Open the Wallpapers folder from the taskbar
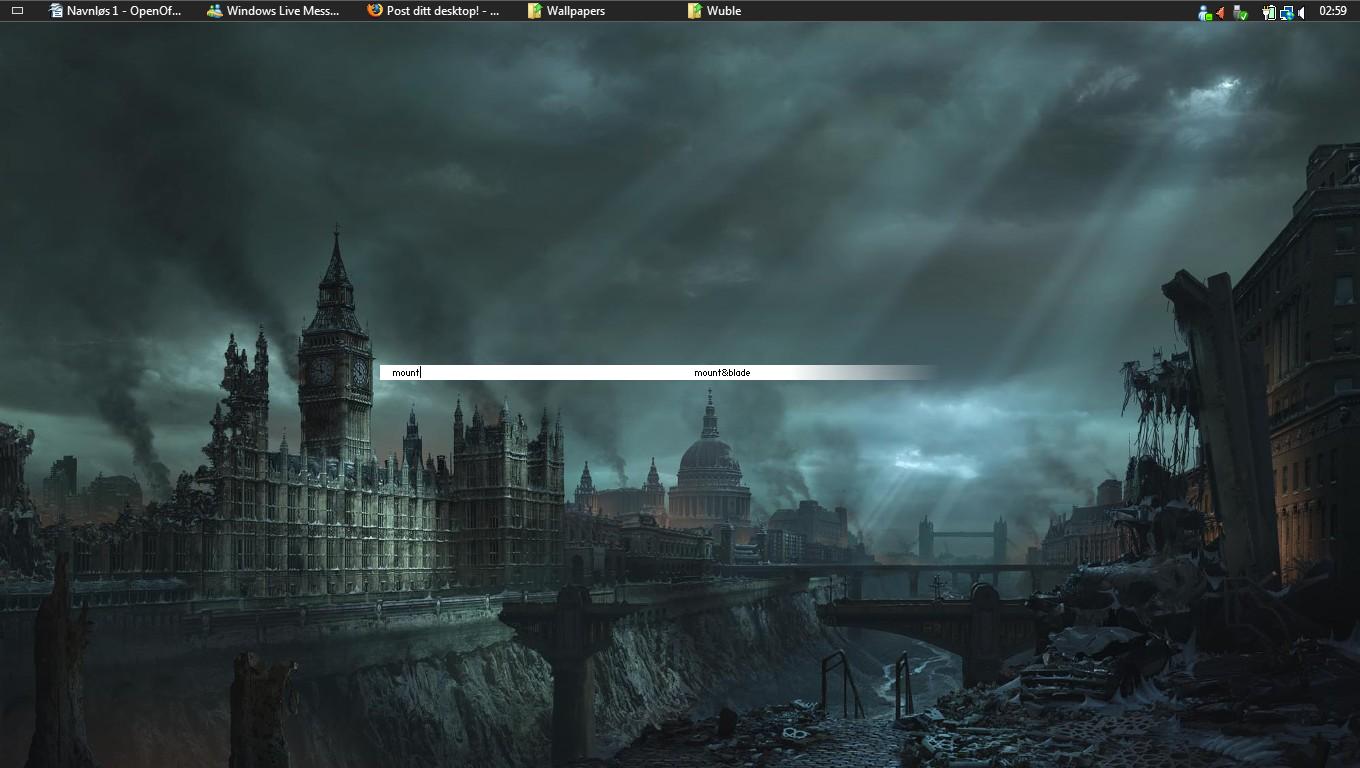Image resolution: width=1360 pixels, height=768 pixels. [x=567, y=11]
